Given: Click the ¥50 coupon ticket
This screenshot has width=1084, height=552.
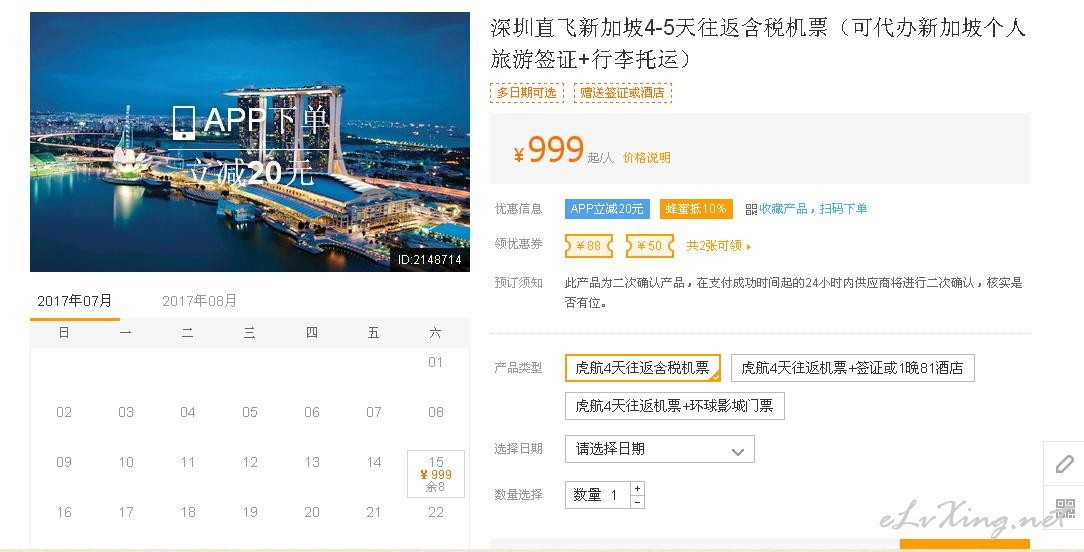Looking at the screenshot, I should coord(649,246).
